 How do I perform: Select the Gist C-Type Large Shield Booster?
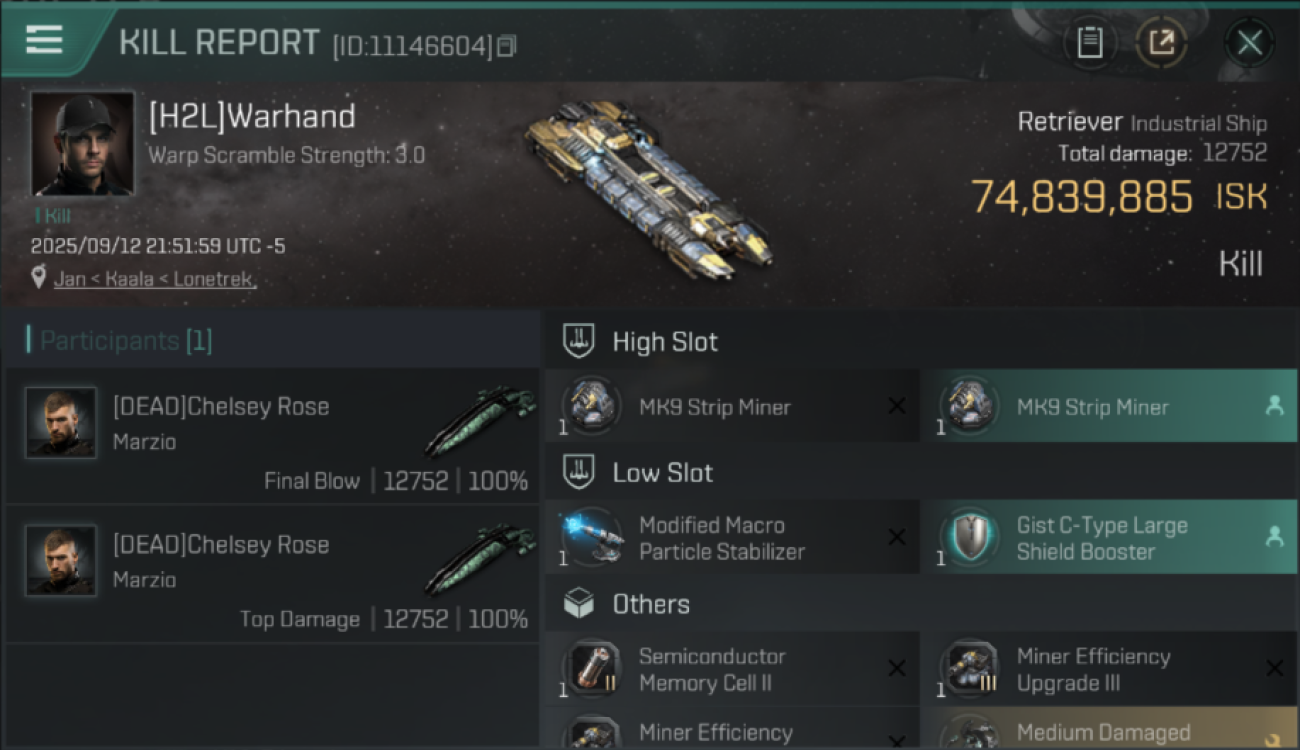coord(1108,538)
